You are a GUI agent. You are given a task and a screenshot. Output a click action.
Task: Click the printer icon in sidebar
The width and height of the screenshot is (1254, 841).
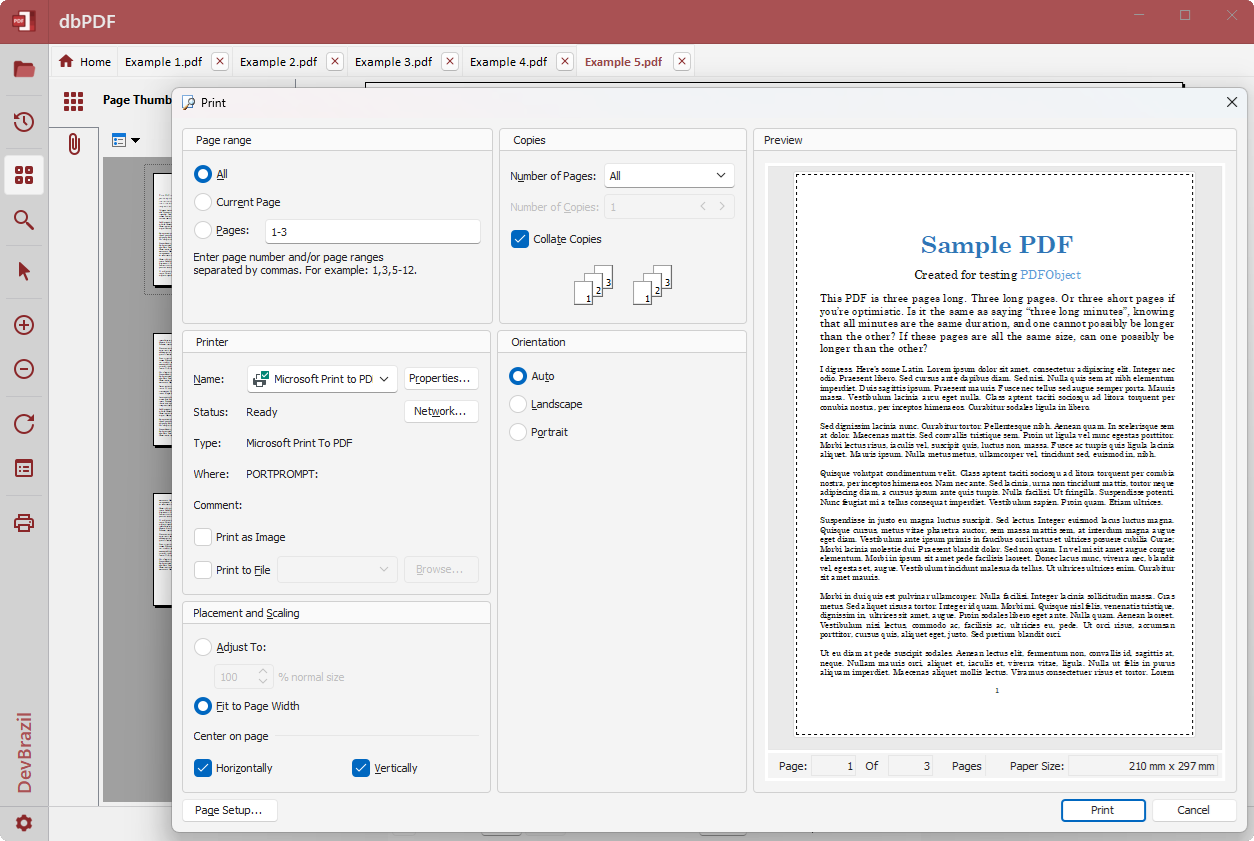pos(24,523)
